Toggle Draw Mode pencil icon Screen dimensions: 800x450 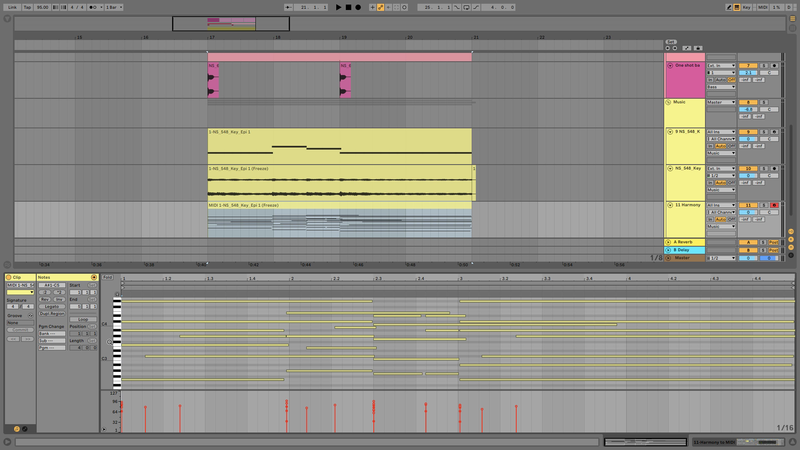(x=729, y=7)
